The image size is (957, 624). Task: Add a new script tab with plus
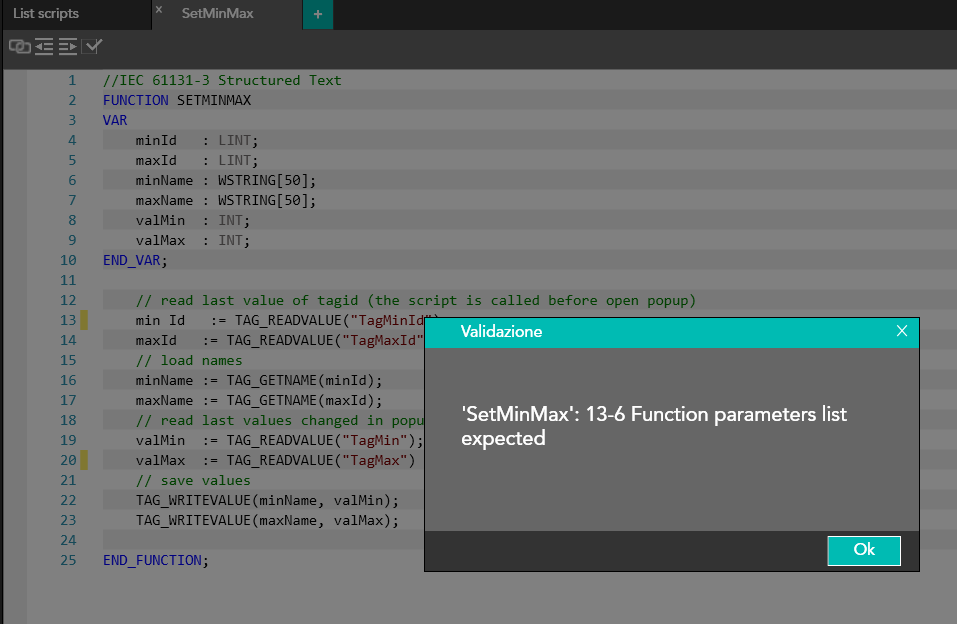(x=318, y=15)
